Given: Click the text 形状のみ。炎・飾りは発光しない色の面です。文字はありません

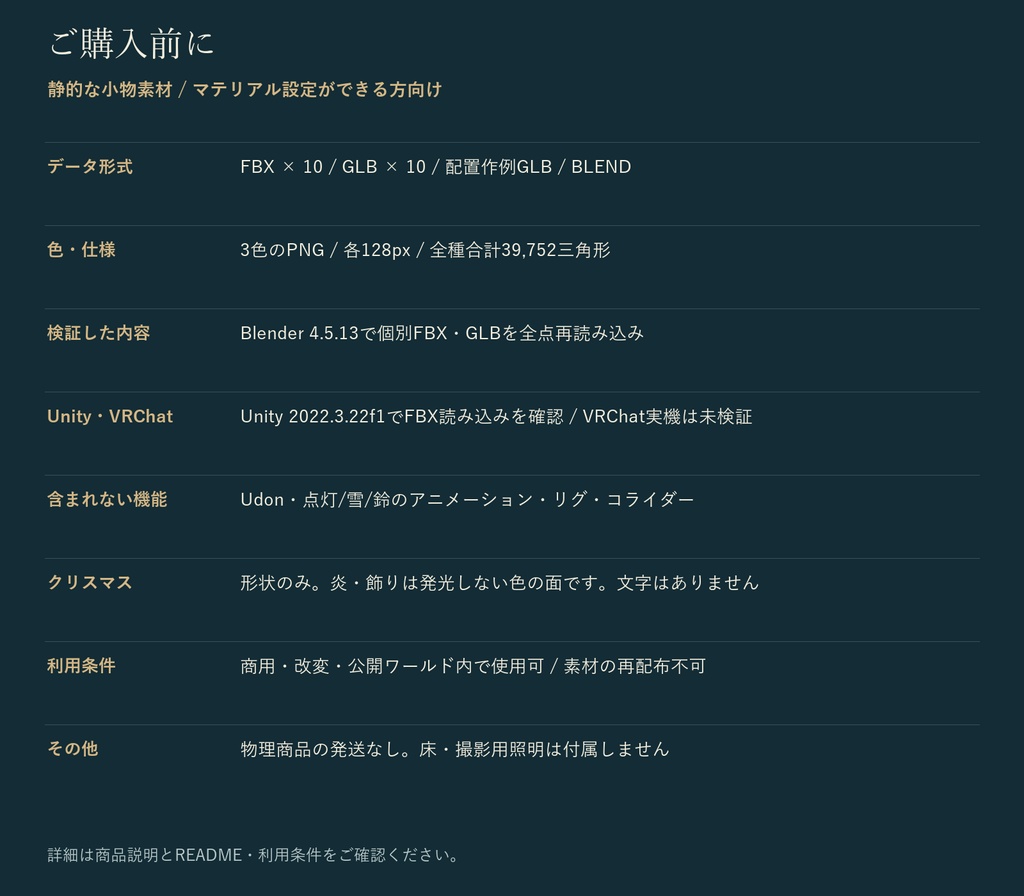Looking at the screenshot, I should (500, 583).
